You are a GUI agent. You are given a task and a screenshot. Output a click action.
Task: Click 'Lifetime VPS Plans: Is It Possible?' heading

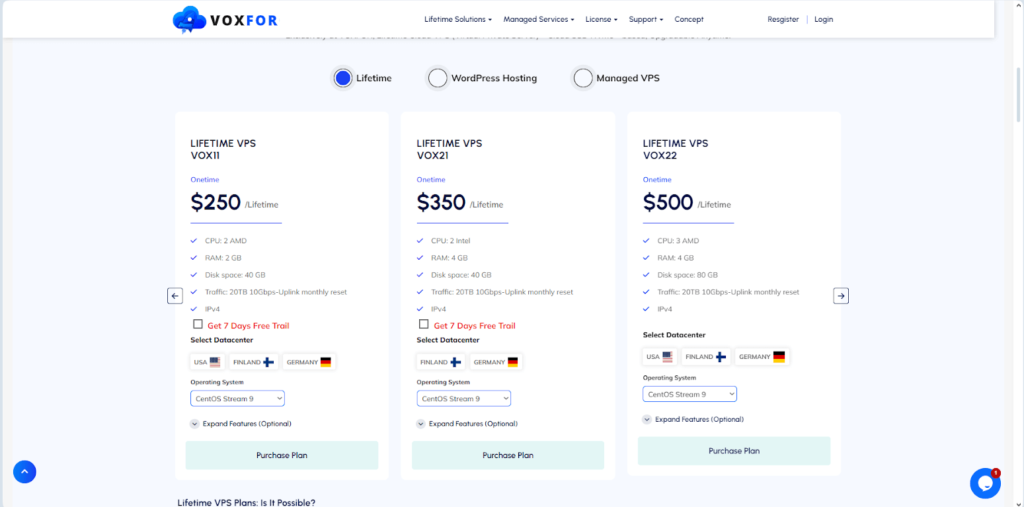tap(246, 502)
